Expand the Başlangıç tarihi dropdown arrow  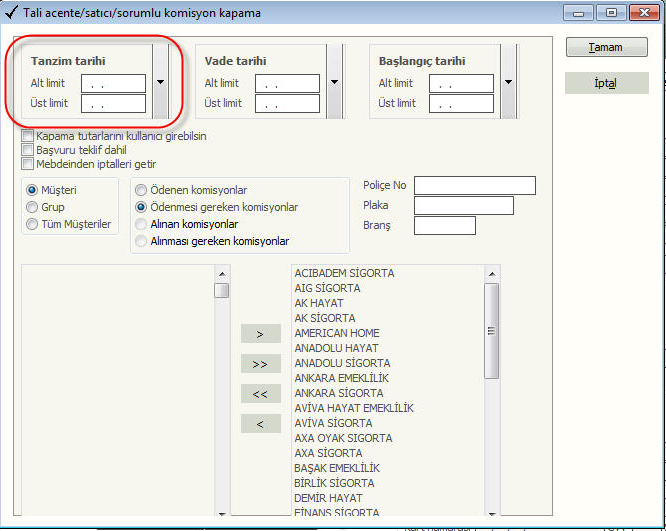tap(508, 84)
